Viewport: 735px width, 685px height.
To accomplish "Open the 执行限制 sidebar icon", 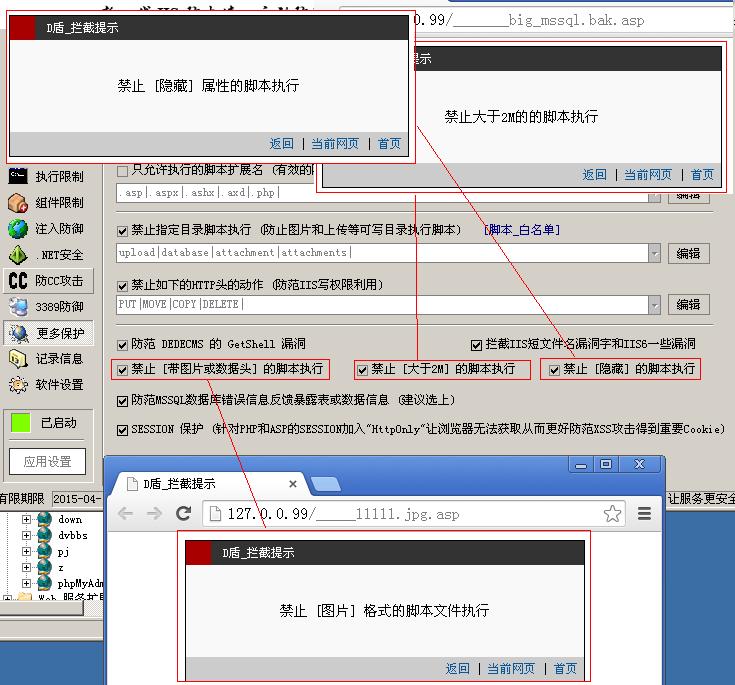I will (x=18, y=176).
